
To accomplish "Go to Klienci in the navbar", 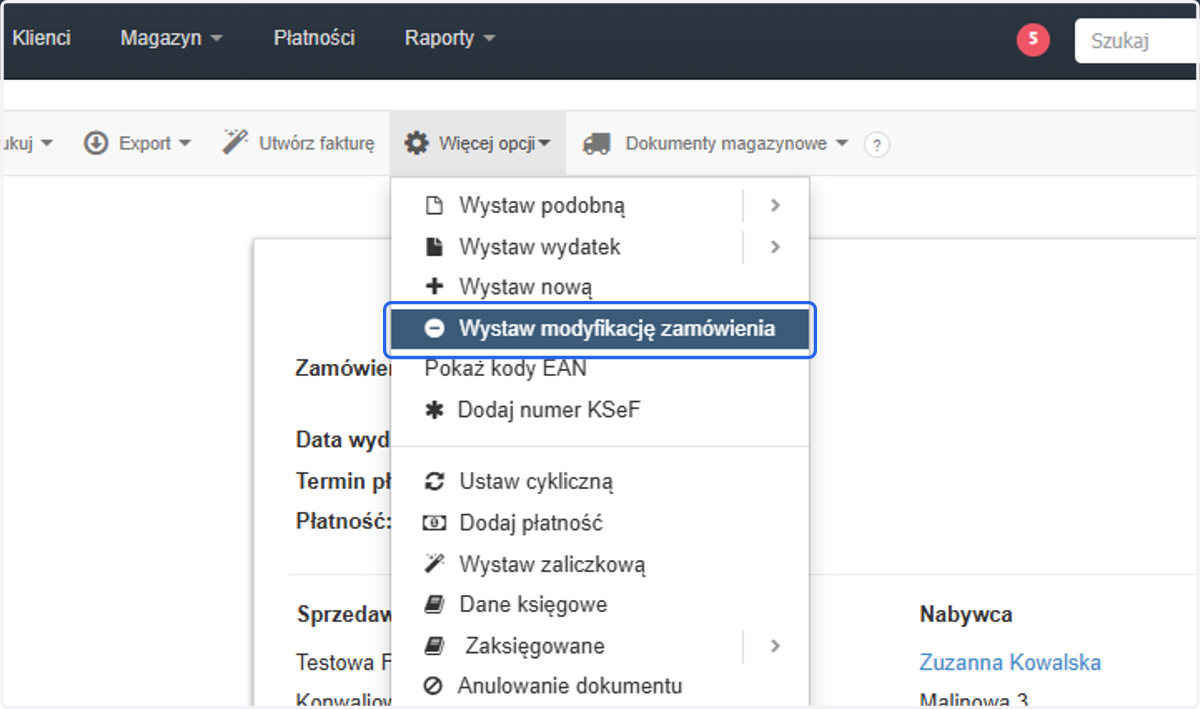I will (41, 38).
